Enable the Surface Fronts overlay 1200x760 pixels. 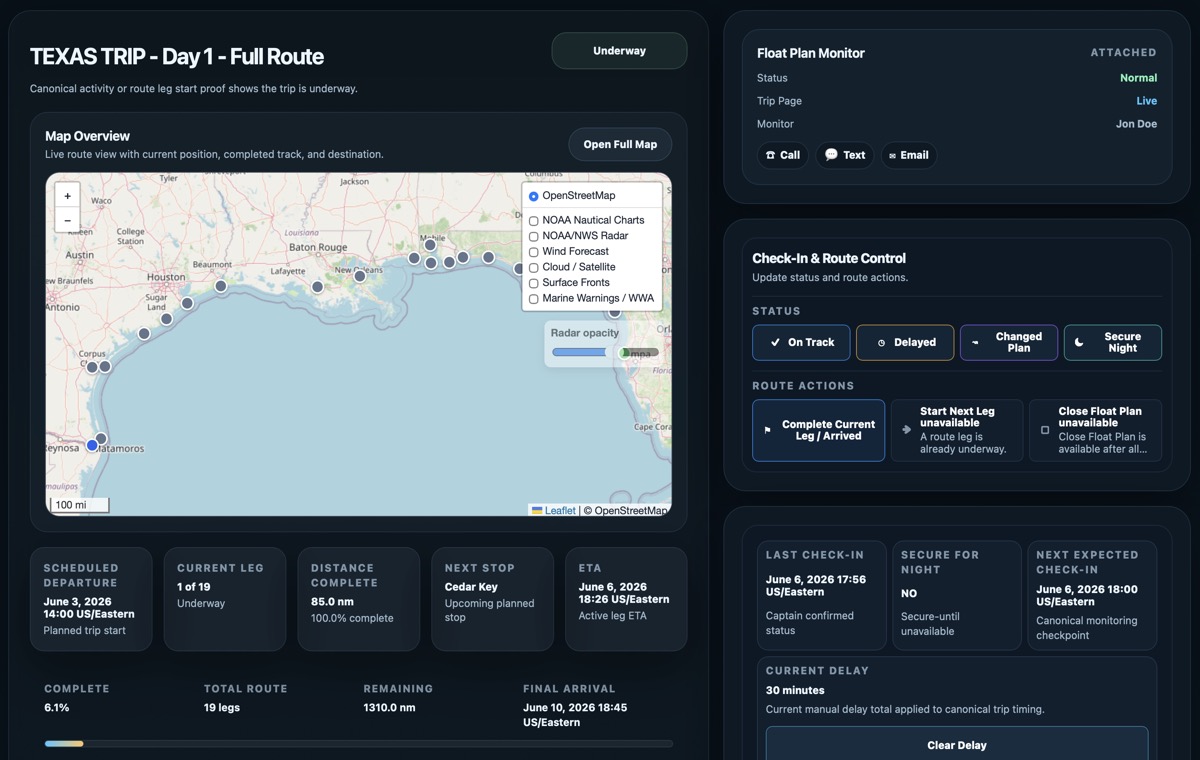click(534, 283)
